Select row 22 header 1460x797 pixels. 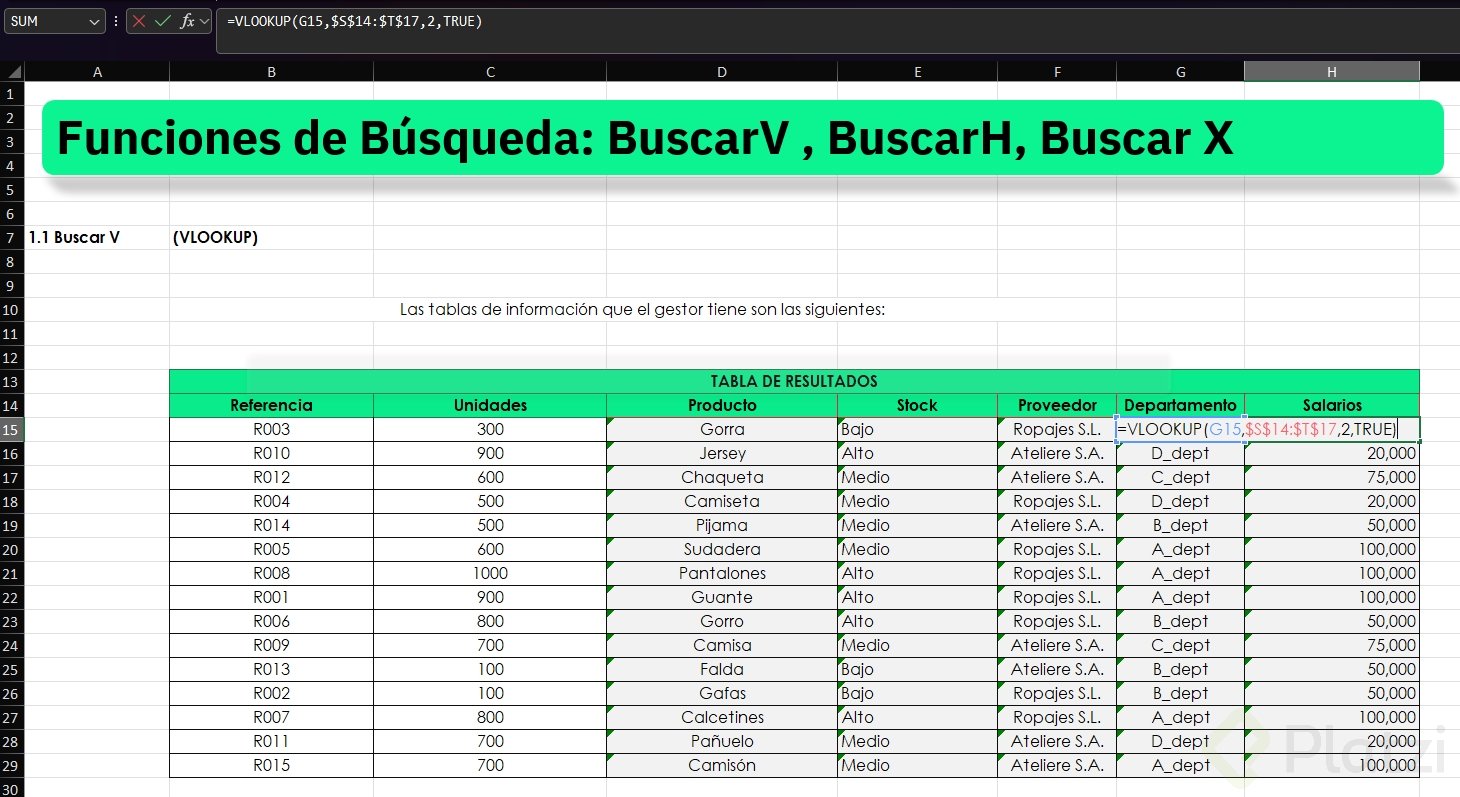click(12, 597)
